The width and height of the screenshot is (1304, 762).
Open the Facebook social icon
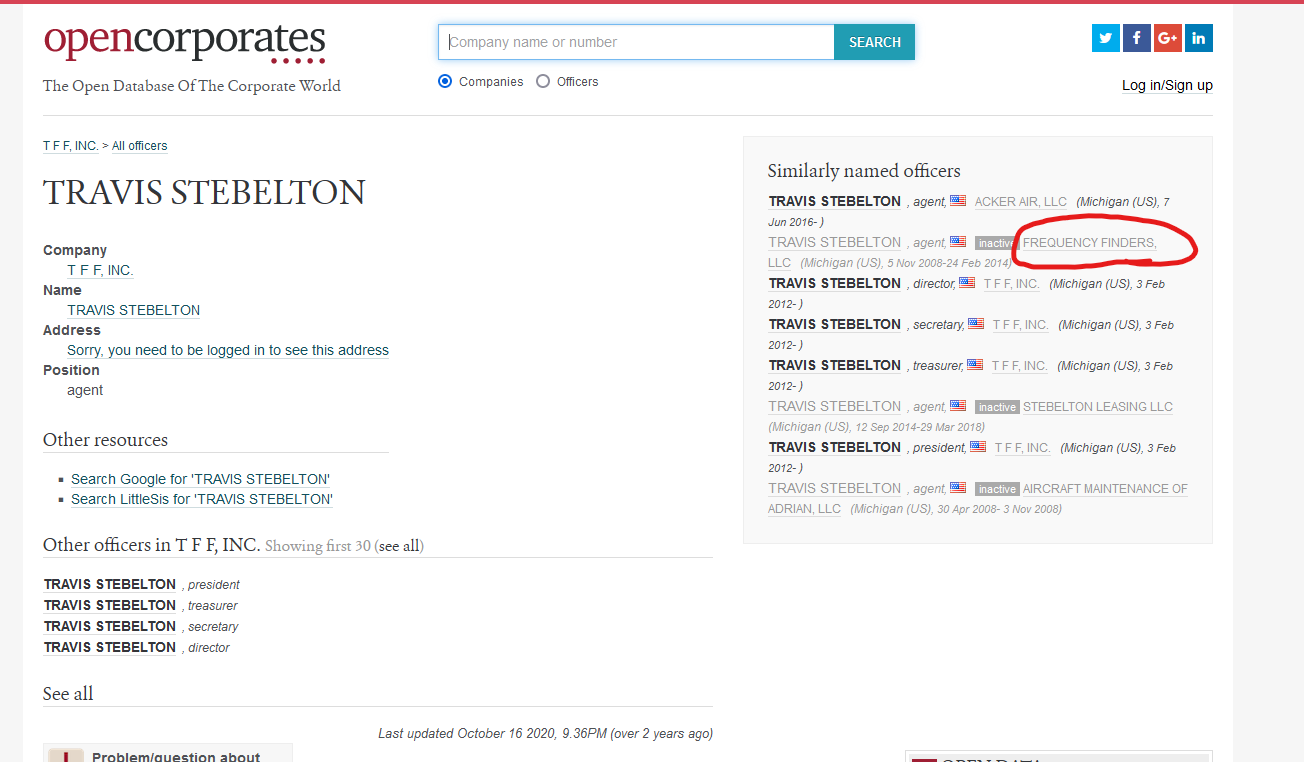coord(1137,39)
